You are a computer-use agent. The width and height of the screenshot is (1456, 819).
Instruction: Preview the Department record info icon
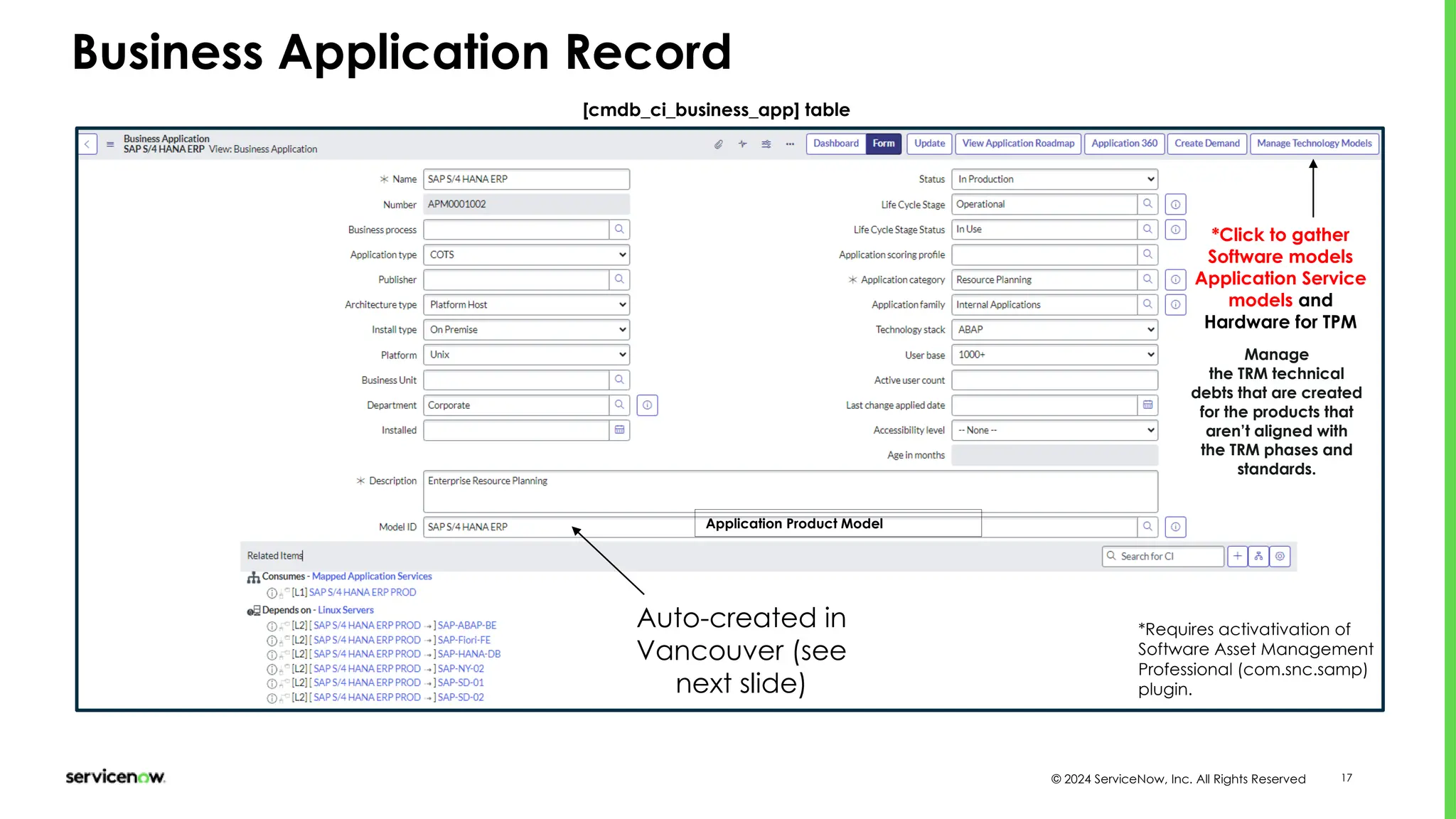click(x=647, y=405)
